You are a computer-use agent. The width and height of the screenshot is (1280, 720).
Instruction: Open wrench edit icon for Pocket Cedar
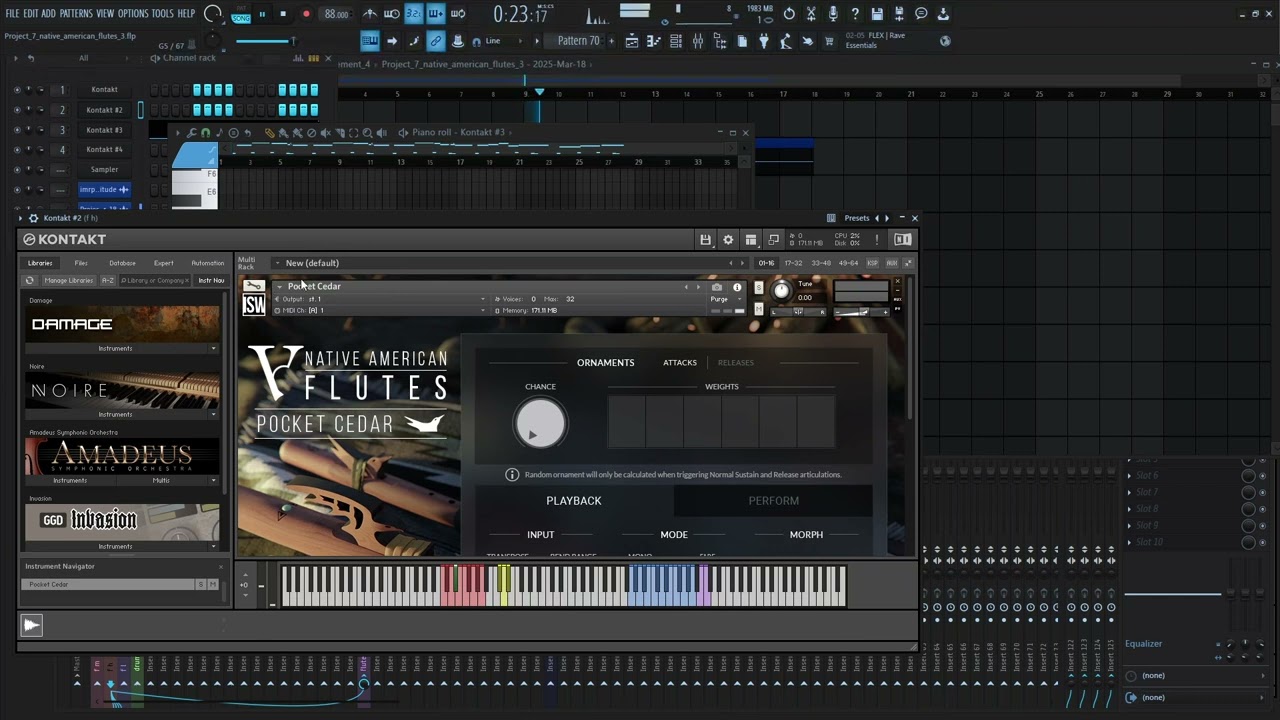click(254, 286)
